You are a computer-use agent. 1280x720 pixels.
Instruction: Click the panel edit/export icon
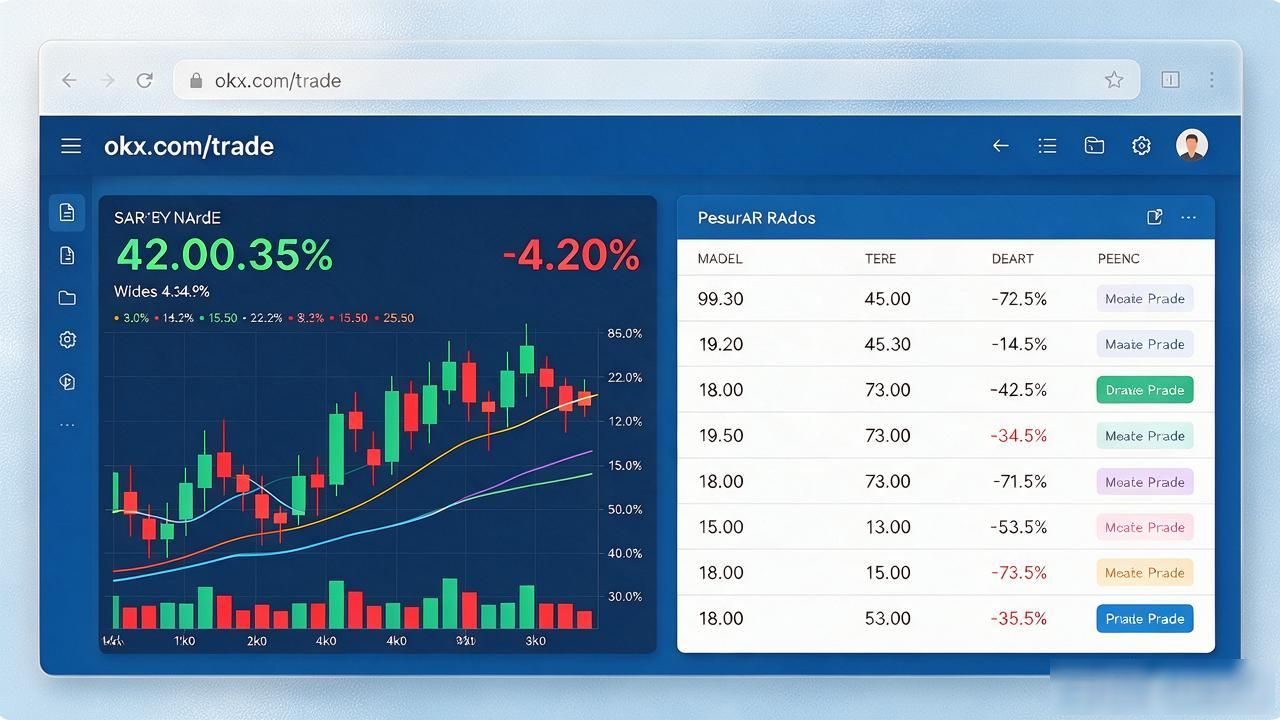pos(1154,217)
